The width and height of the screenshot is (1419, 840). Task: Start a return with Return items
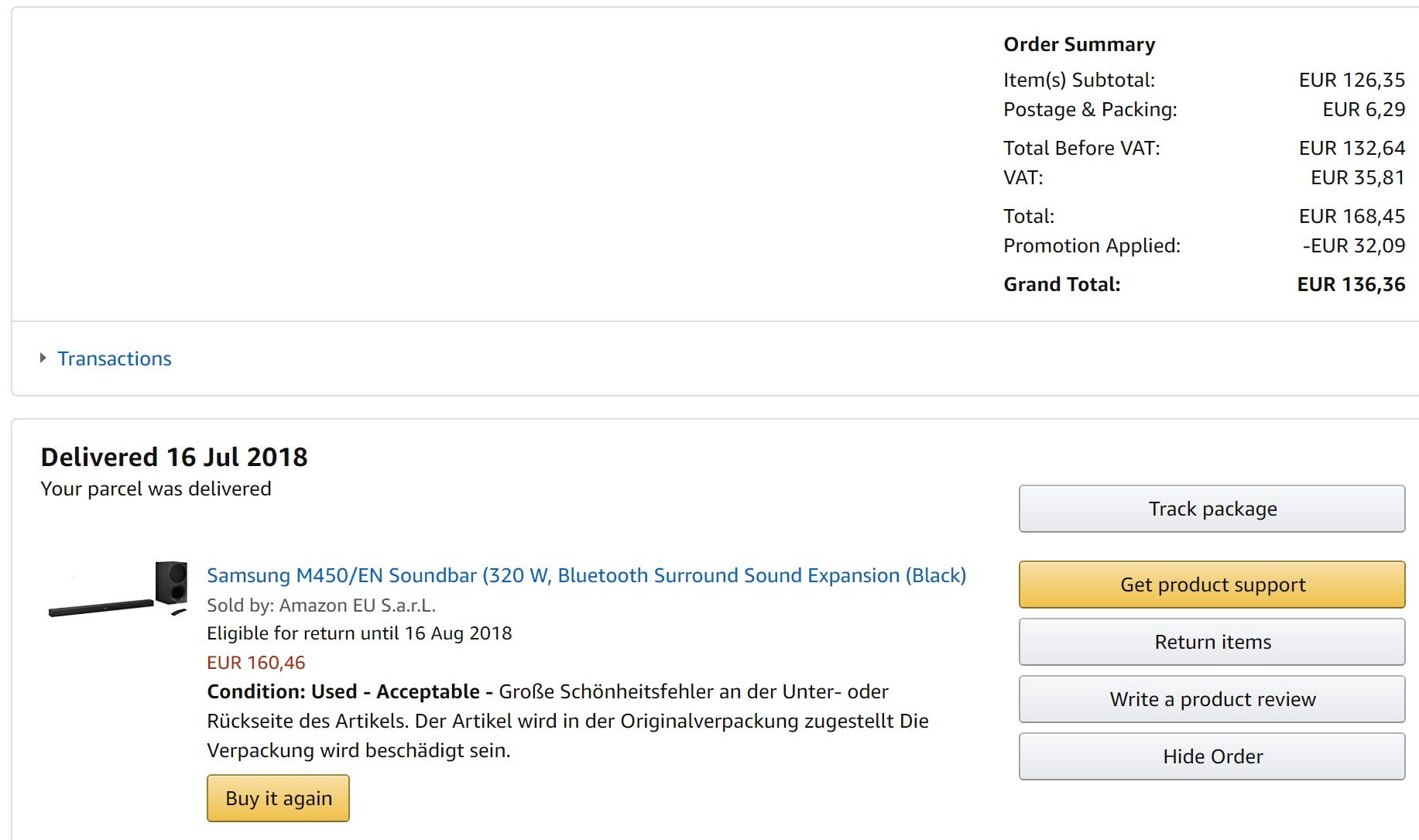[1212, 642]
